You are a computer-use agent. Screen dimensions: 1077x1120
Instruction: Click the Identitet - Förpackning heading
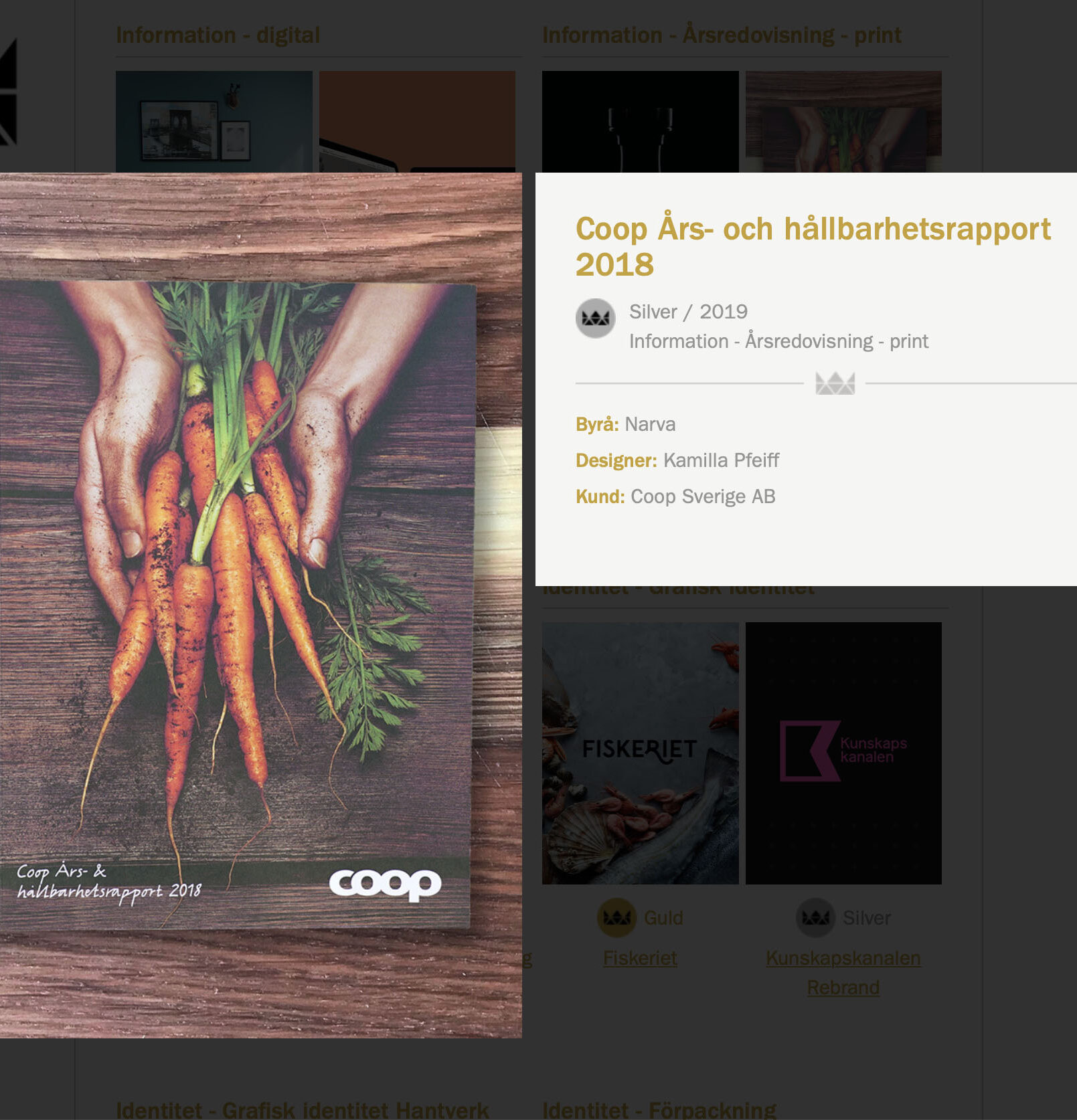pos(659,1110)
